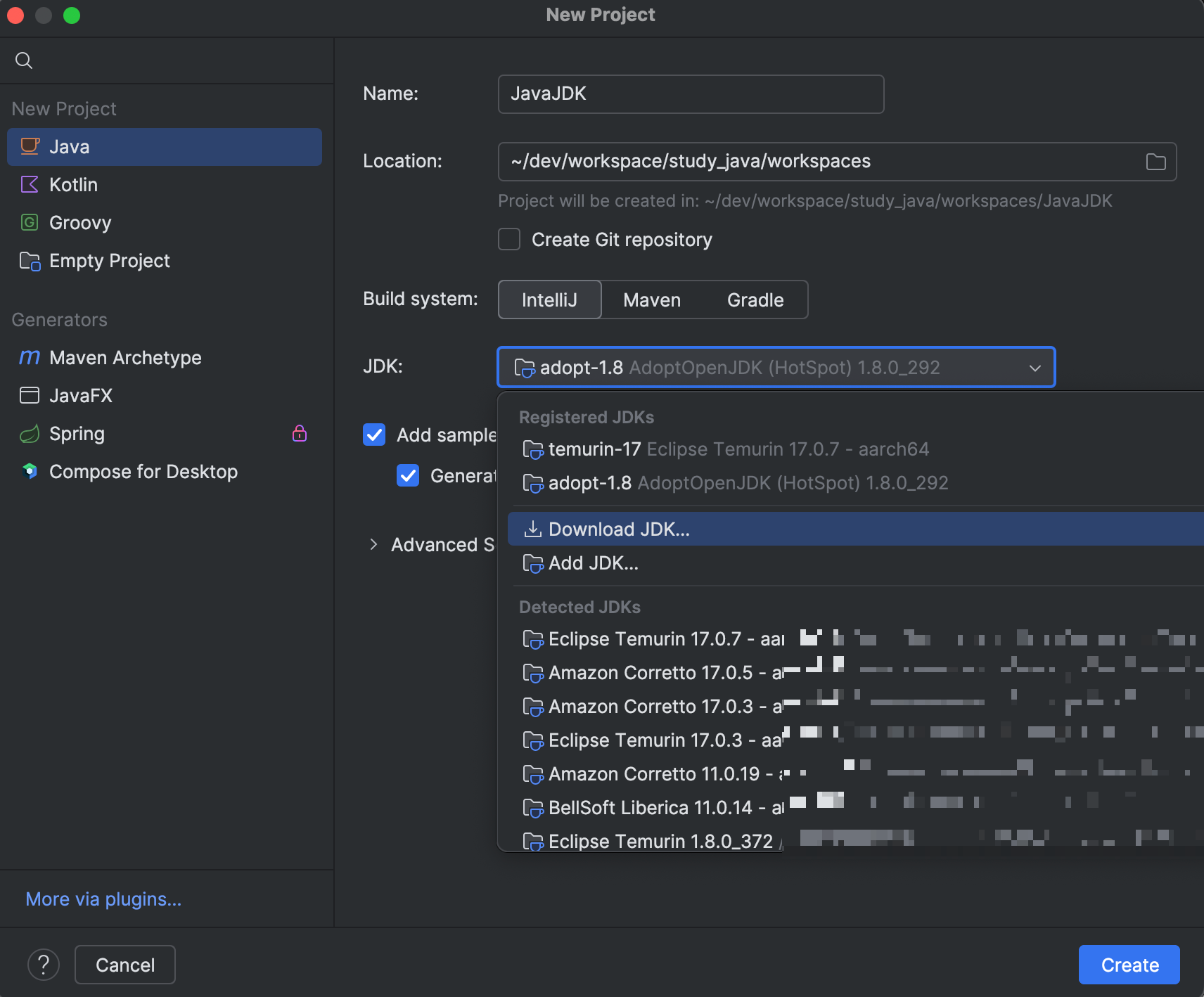Select the Java project type
The height and width of the screenshot is (997, 1204).
tap(165, 147)
